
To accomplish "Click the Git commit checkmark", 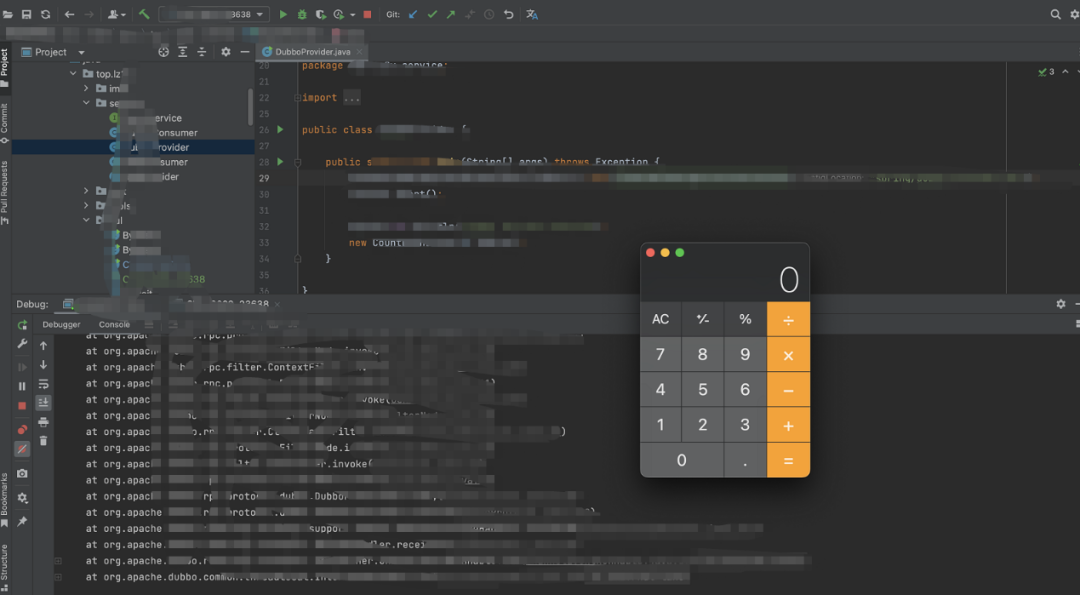I will (432, 15).
